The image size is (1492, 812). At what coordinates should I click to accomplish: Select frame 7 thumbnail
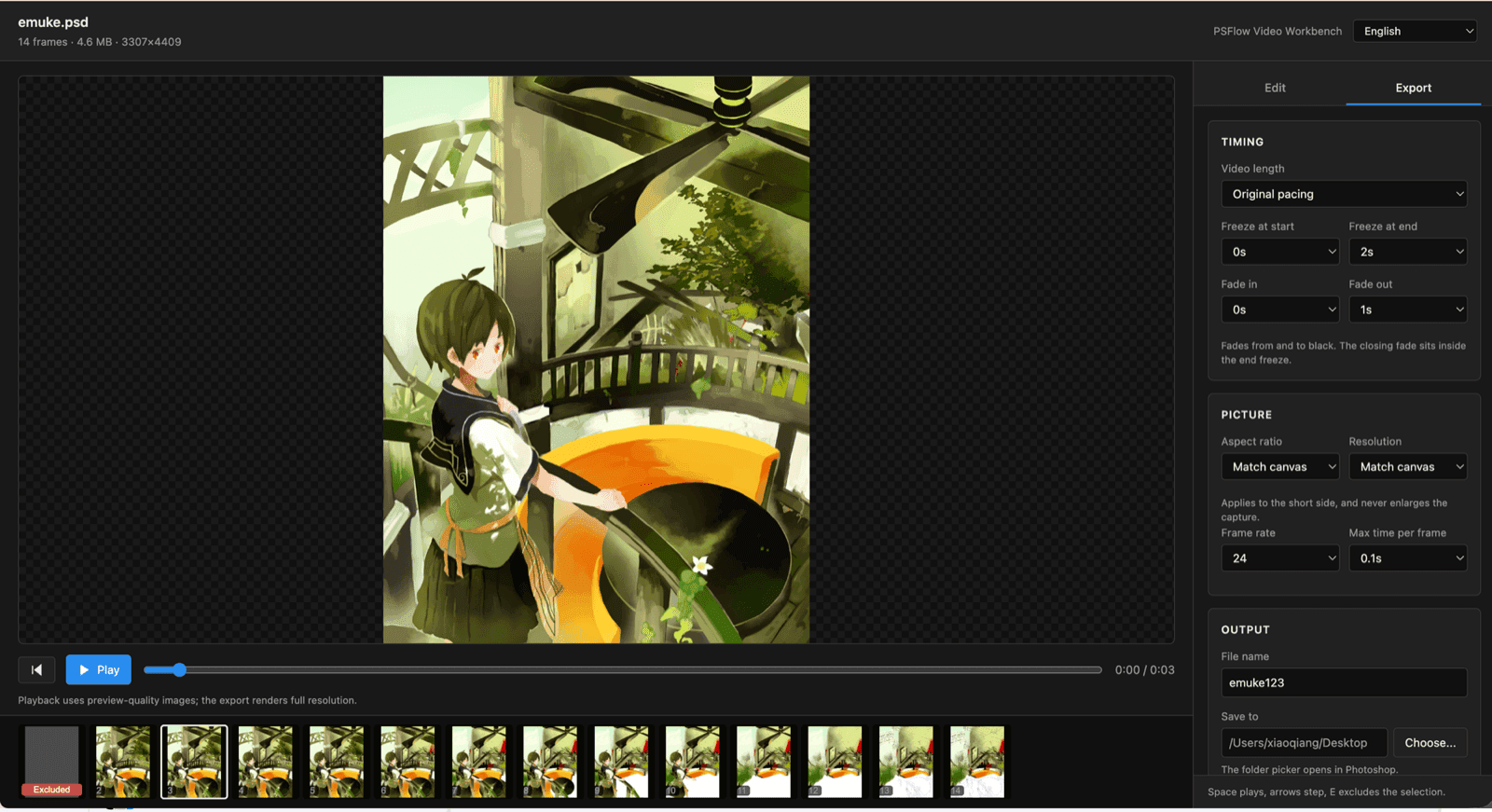coord(479,762)
